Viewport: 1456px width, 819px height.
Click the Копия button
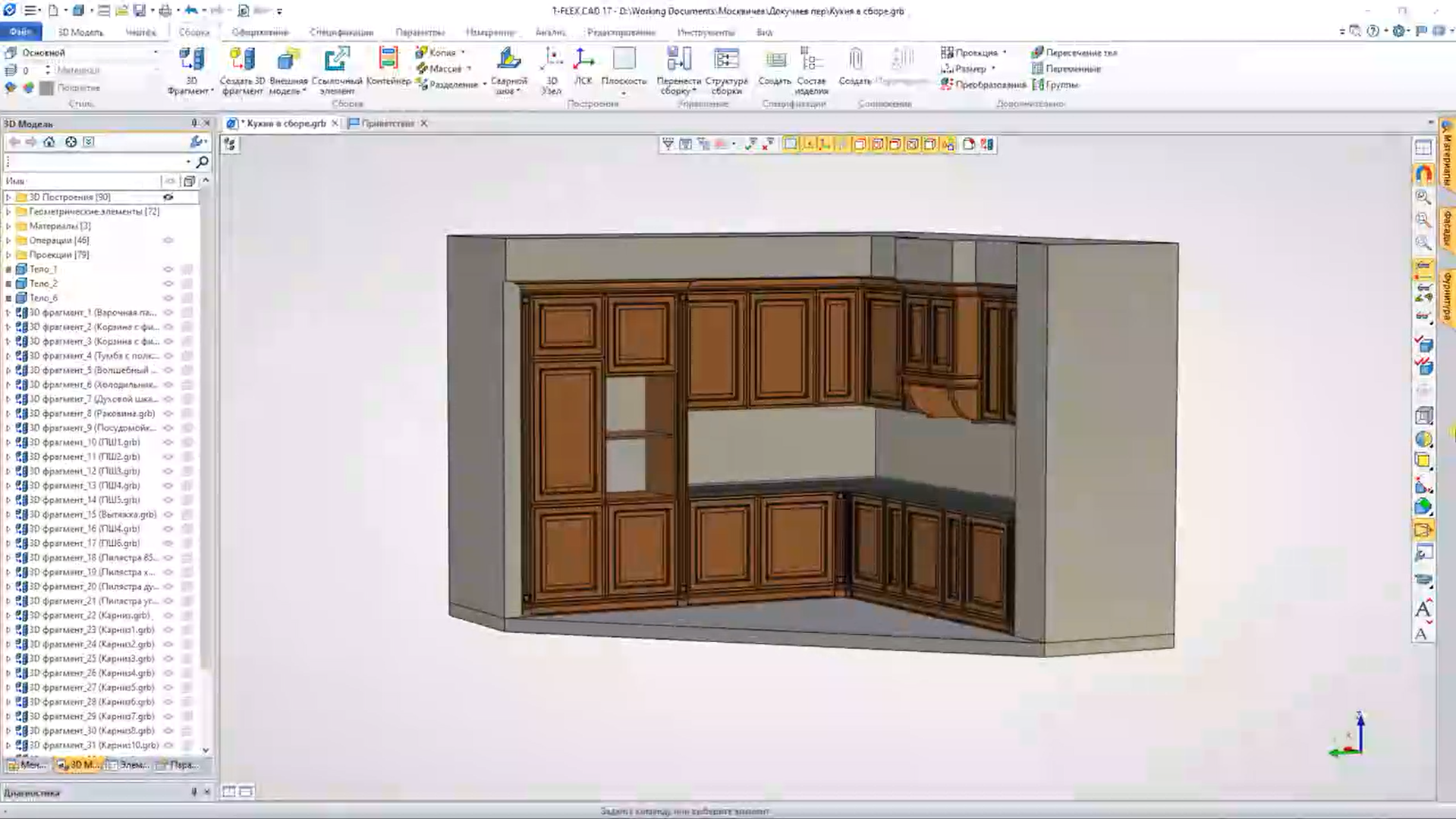(436, 52)
